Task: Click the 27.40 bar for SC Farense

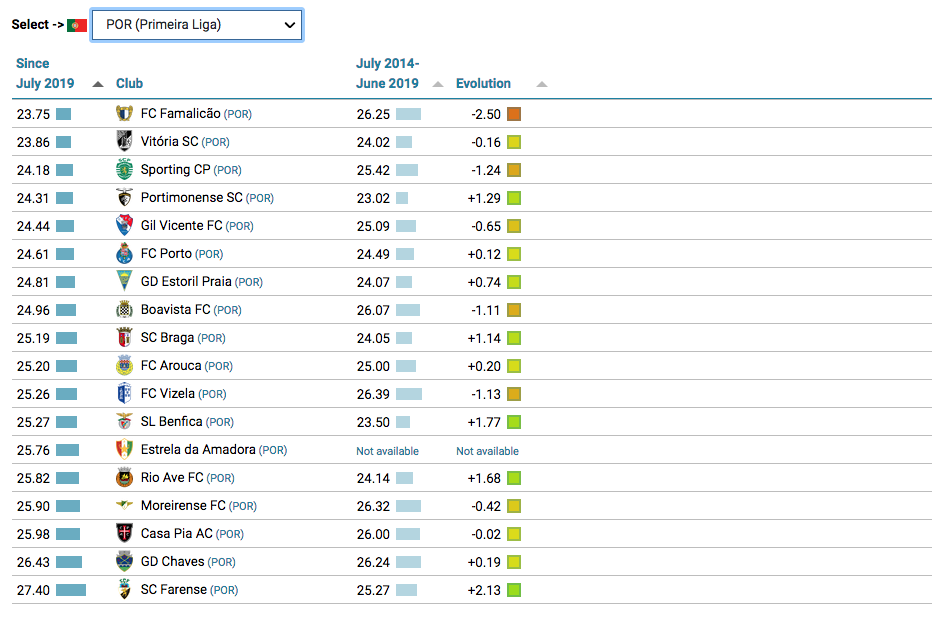Action: [x=71, y=590]
